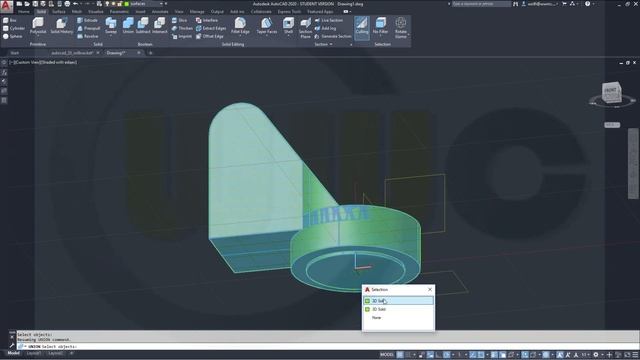This screenshot has height=360, width=640.
Task: Select the Sweep tool
Action: pos(111,26)
